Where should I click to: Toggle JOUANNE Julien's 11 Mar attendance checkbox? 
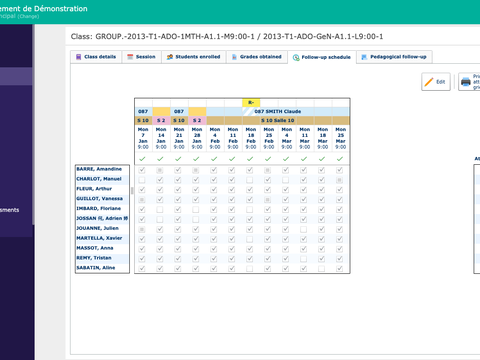[303, 229]
